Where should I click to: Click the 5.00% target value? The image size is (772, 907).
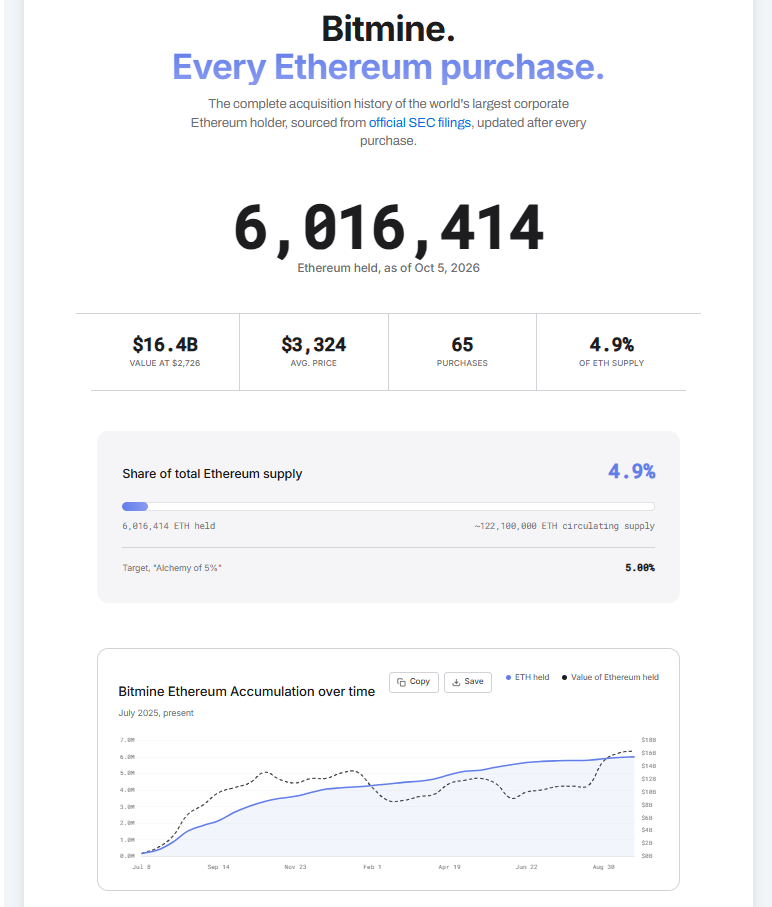click(x=640, y=567)
